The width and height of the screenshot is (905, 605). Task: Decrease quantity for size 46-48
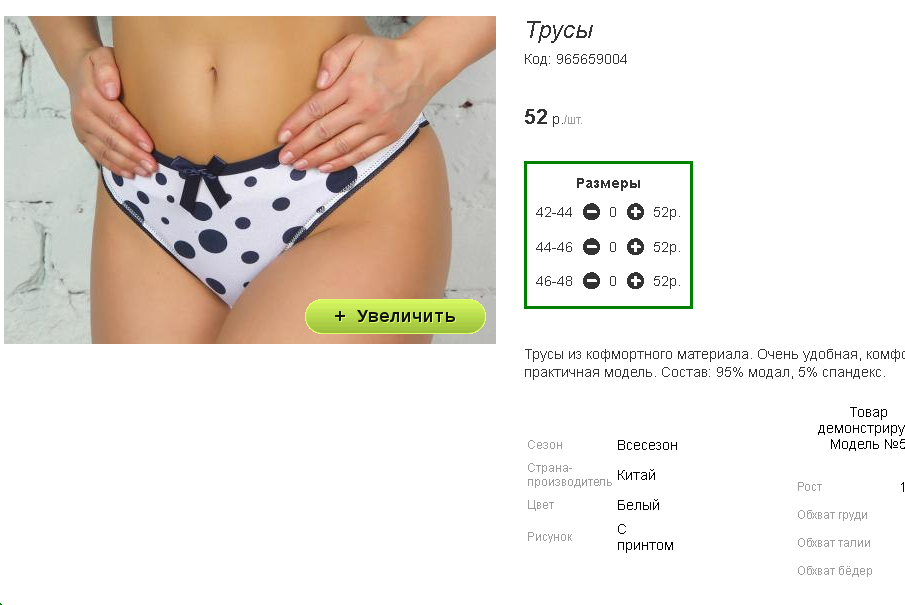click(x=591, y=281)
